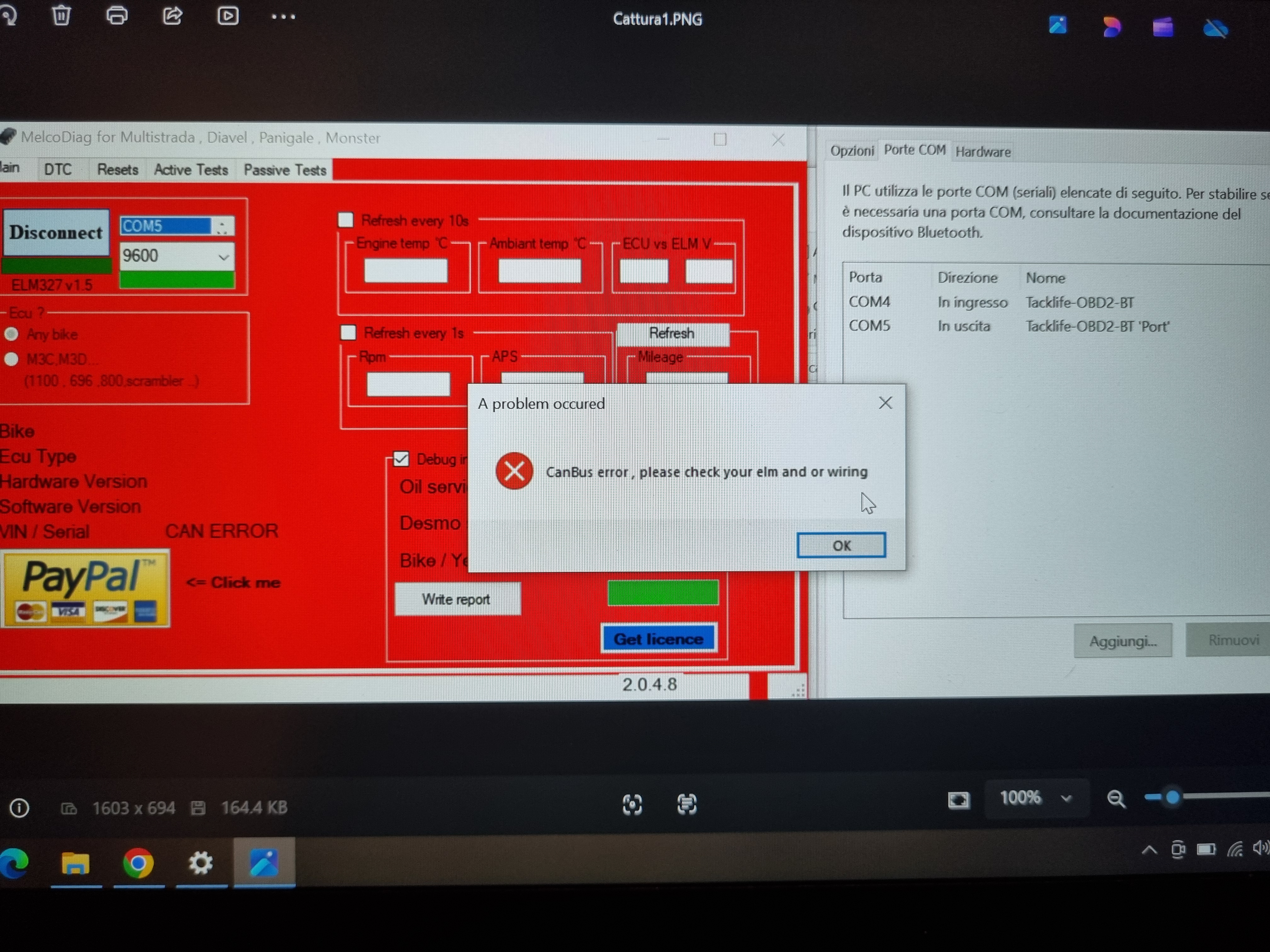Click the fit-to-window icon near zoom percent
The image size is (1270, 952).
958,799
